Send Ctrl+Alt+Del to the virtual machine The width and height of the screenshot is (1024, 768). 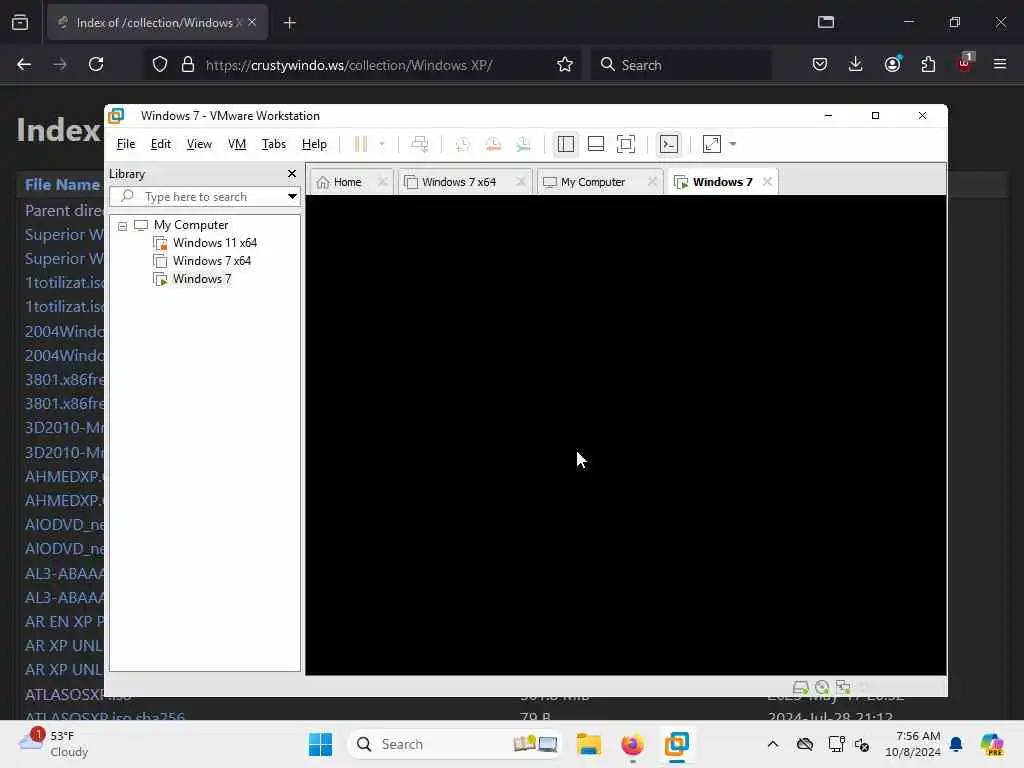click(x=420, y=144)
